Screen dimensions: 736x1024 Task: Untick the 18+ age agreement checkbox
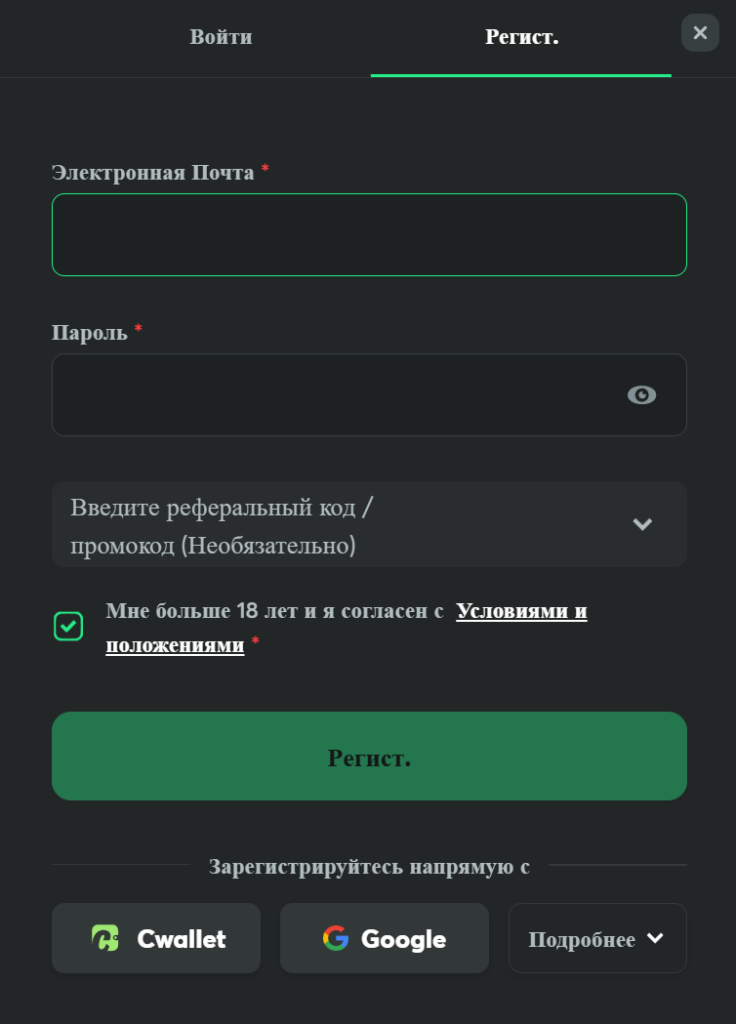point(68,626)
